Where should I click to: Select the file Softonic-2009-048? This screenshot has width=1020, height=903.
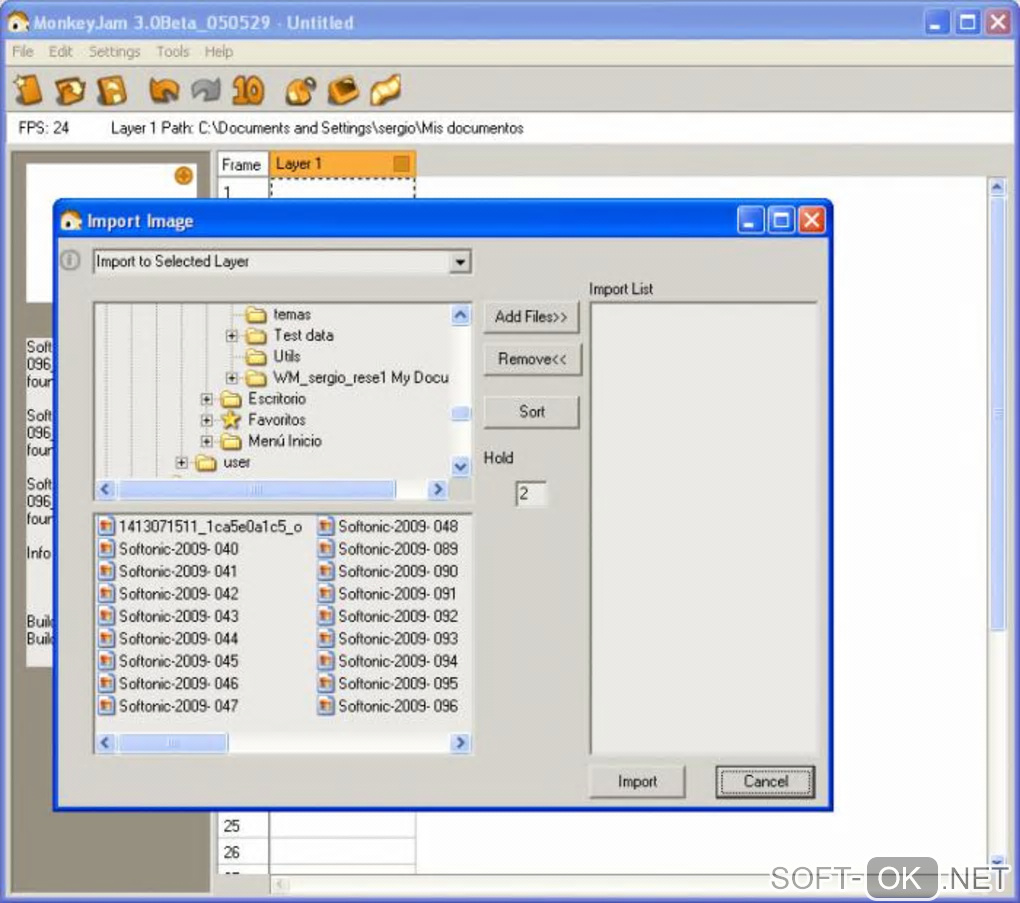click(x=388, y=526)
